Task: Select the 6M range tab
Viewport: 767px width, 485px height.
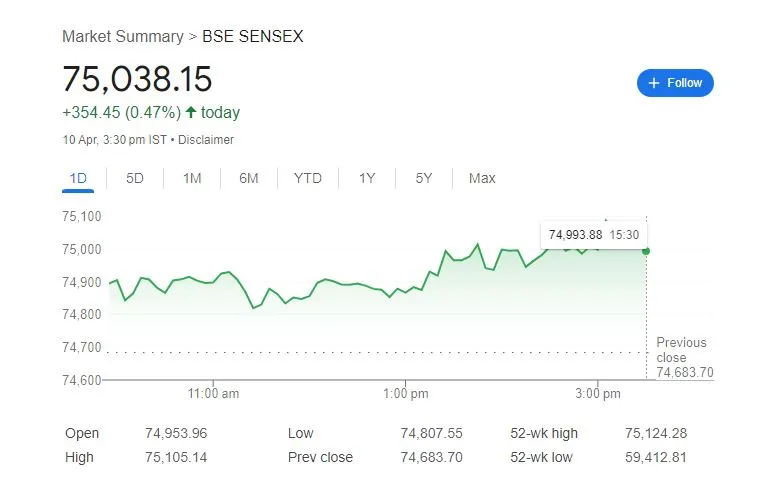Action: (x=249, y=178)
